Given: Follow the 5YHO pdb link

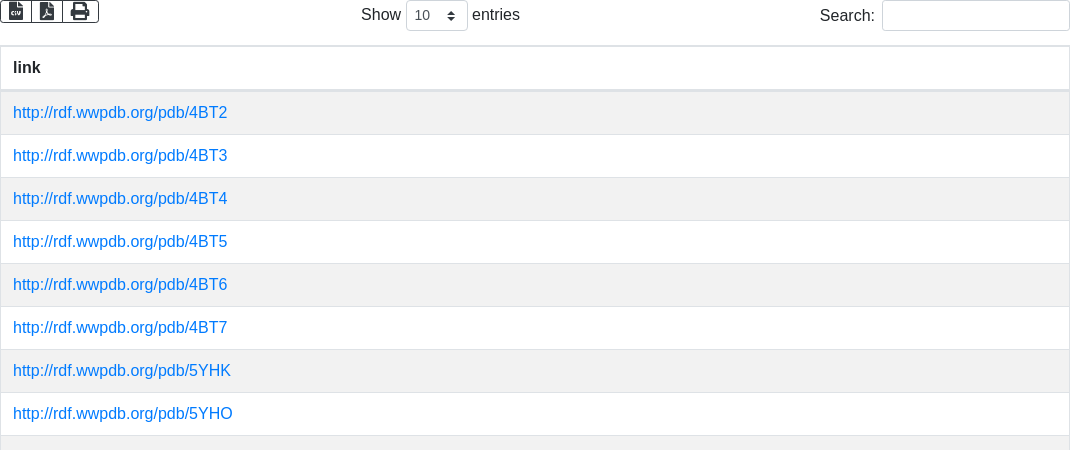Looking at the screenshot, I should 123,414.
